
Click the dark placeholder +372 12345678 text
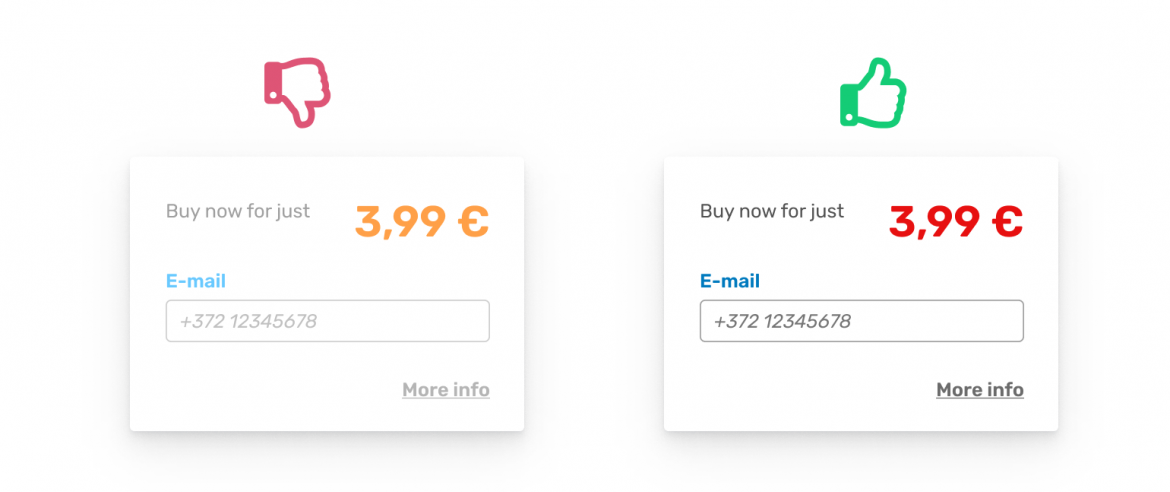pyautogui.click(x=782, y=322)
